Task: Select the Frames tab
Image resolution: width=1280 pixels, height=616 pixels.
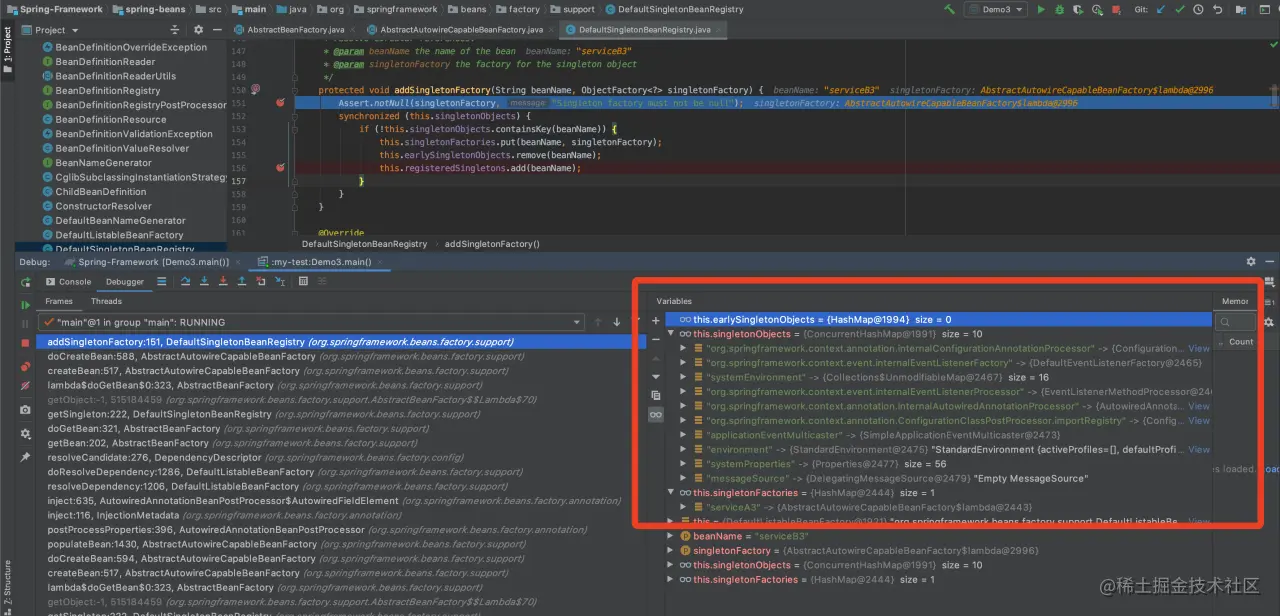Action: [59, 301]
